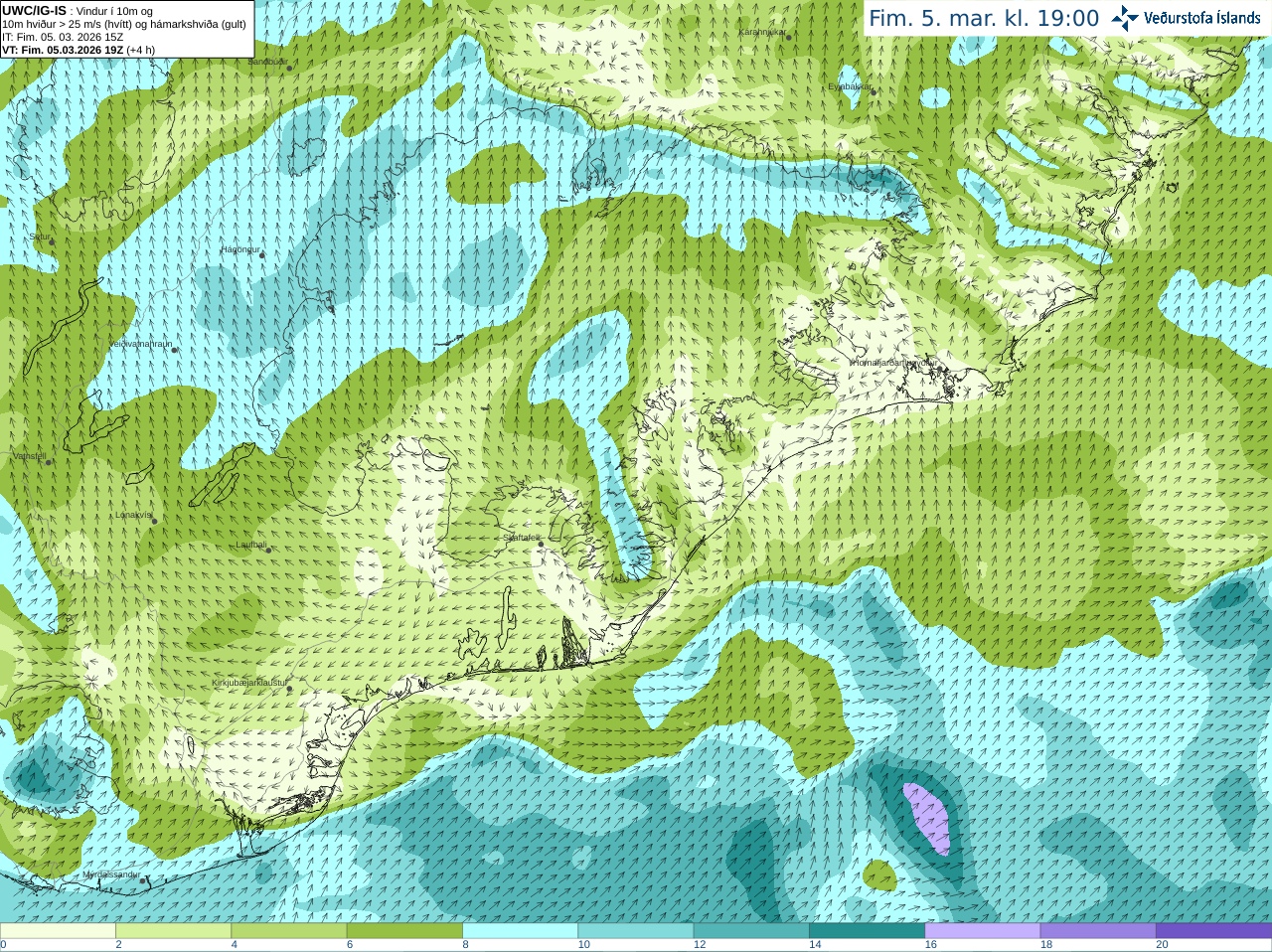The image size is (1272, 952).
Task: Click the date header Fim. 5. mar. kl. 19:00
Action: click(x=984, y=18)
